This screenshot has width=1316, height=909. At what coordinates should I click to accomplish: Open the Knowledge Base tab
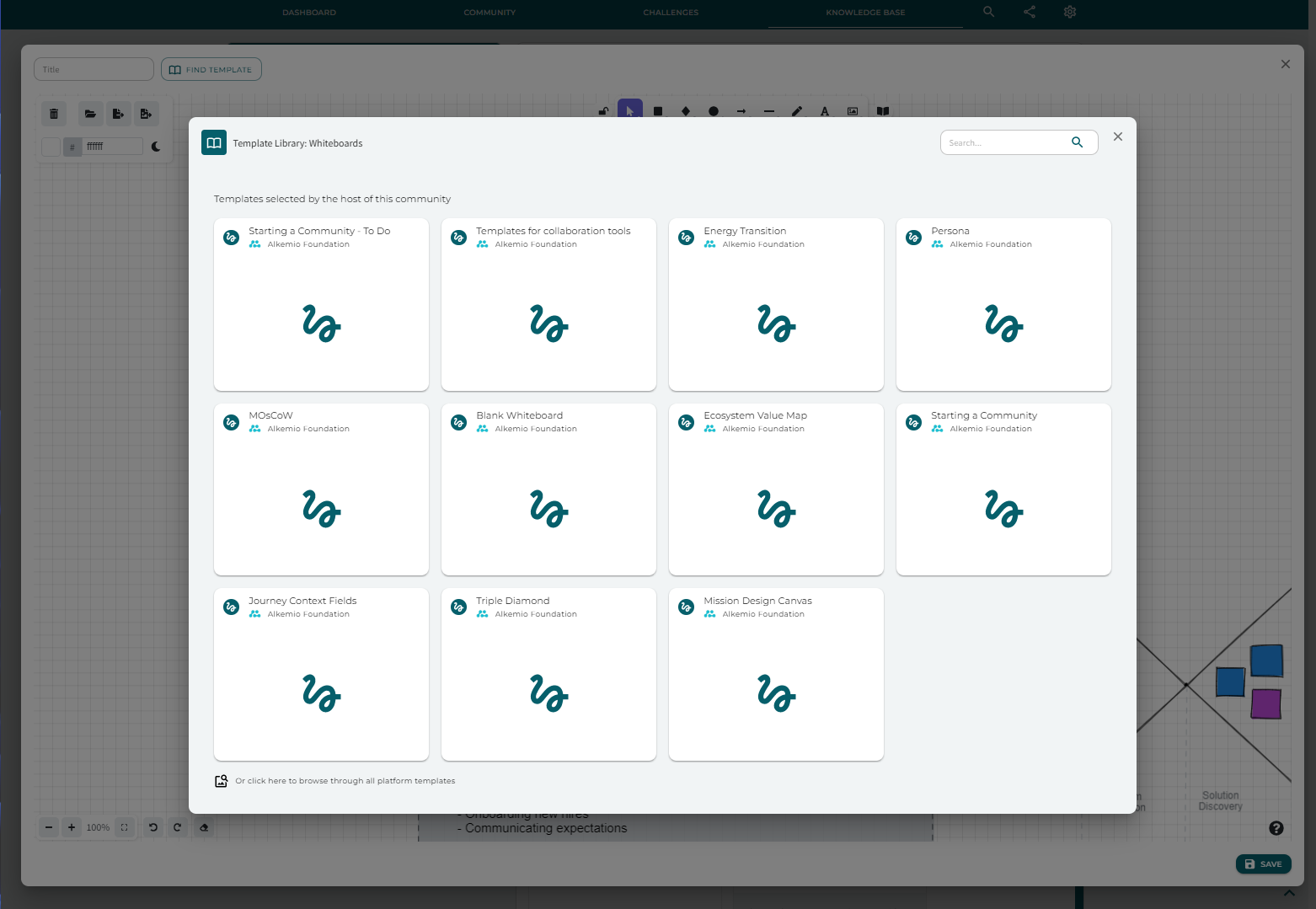865,13
